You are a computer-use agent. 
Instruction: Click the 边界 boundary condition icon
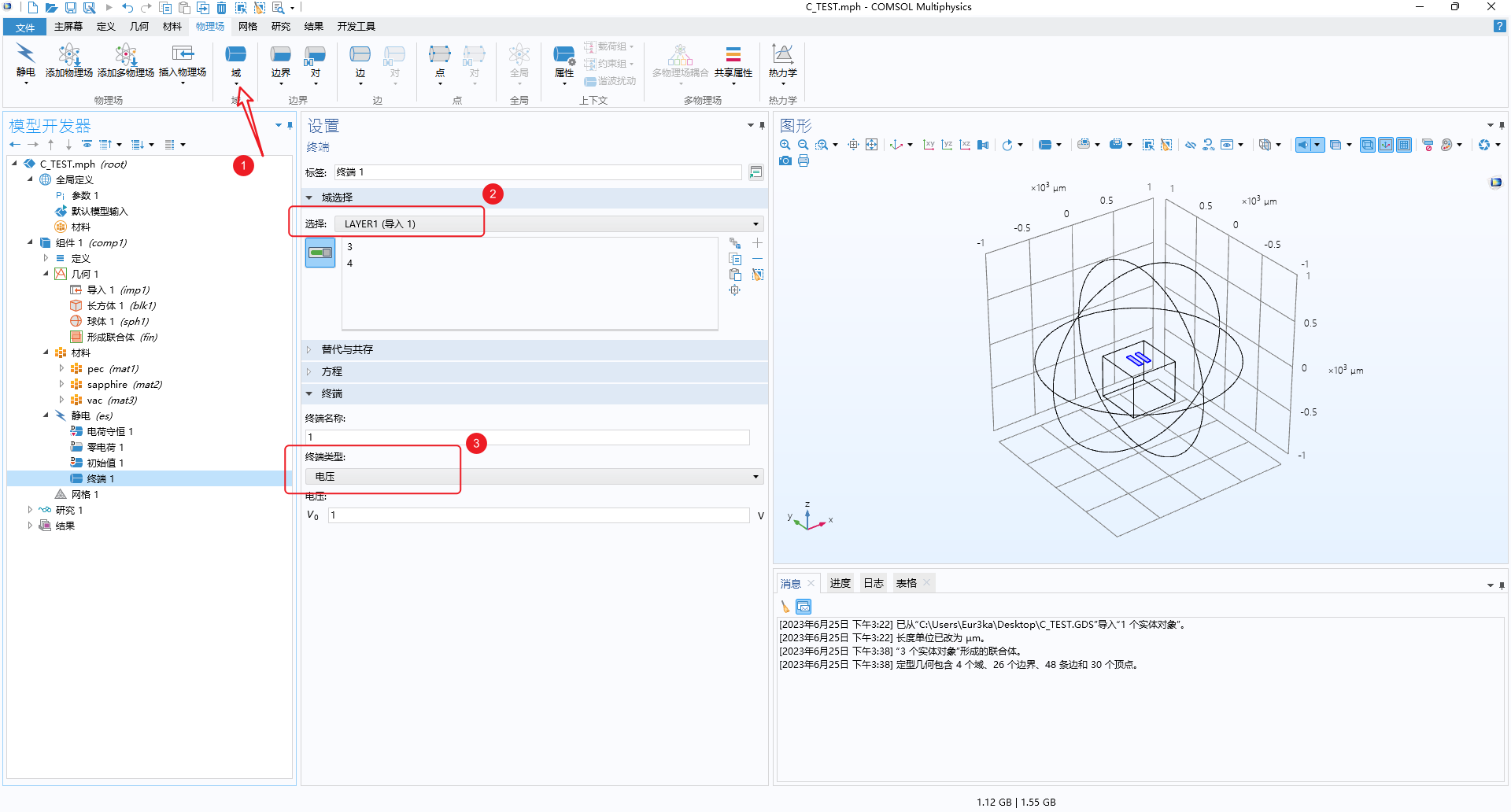[281, 54]
